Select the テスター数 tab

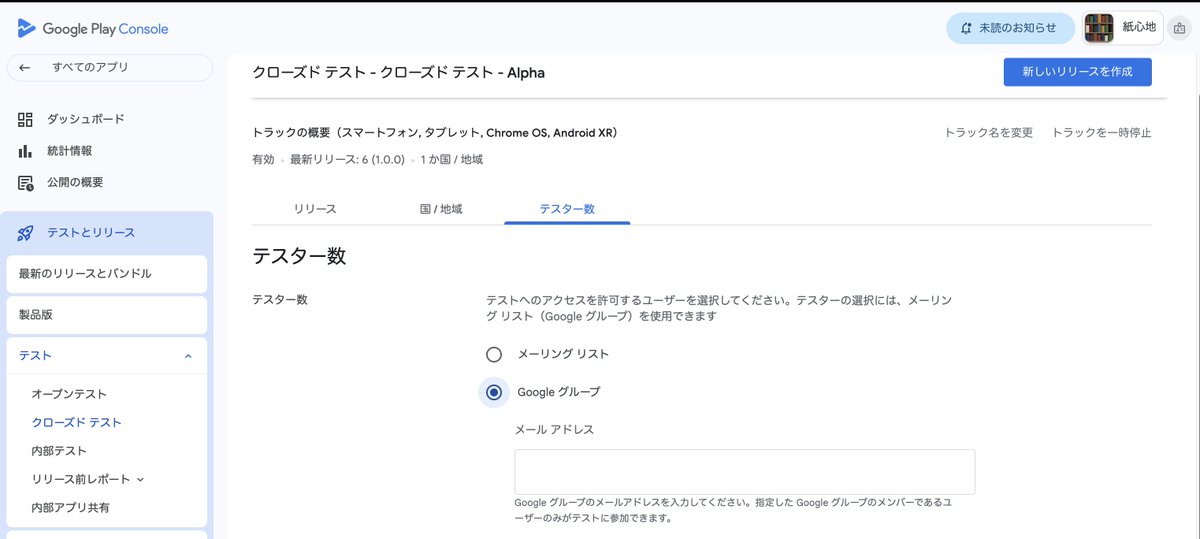[567, 209]
